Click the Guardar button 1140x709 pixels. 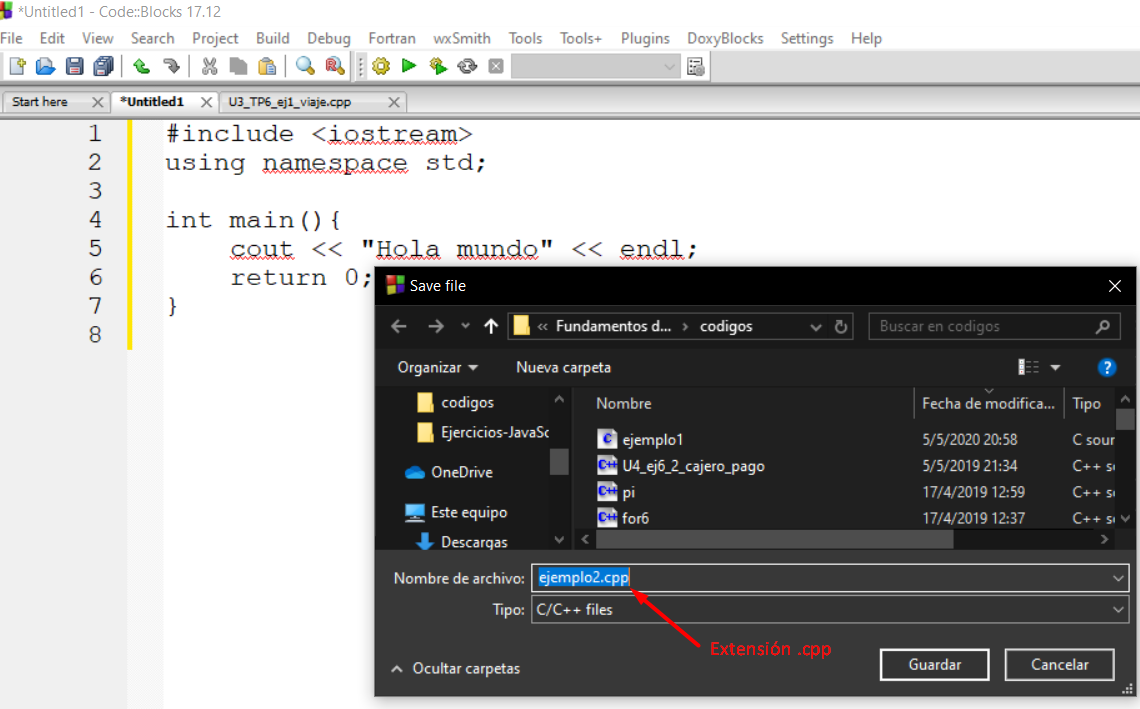coord(933,664)
